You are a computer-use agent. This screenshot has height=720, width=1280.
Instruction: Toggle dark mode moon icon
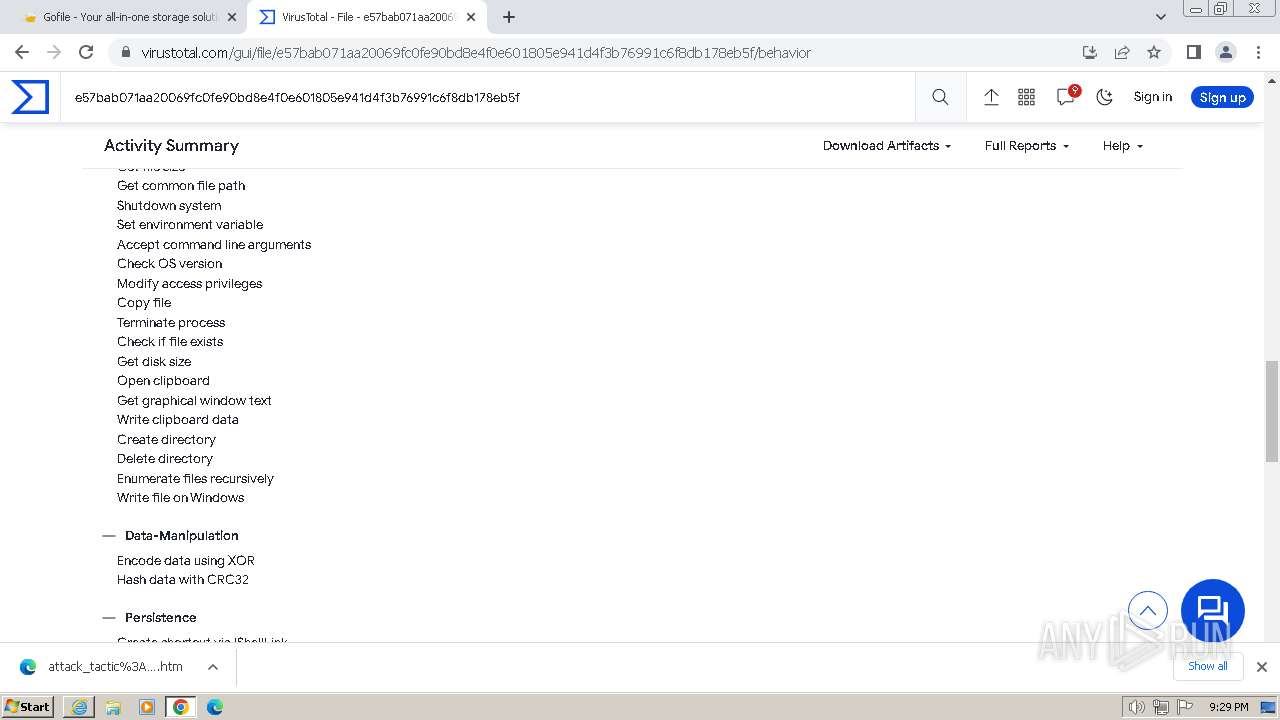pos(1104,97)
